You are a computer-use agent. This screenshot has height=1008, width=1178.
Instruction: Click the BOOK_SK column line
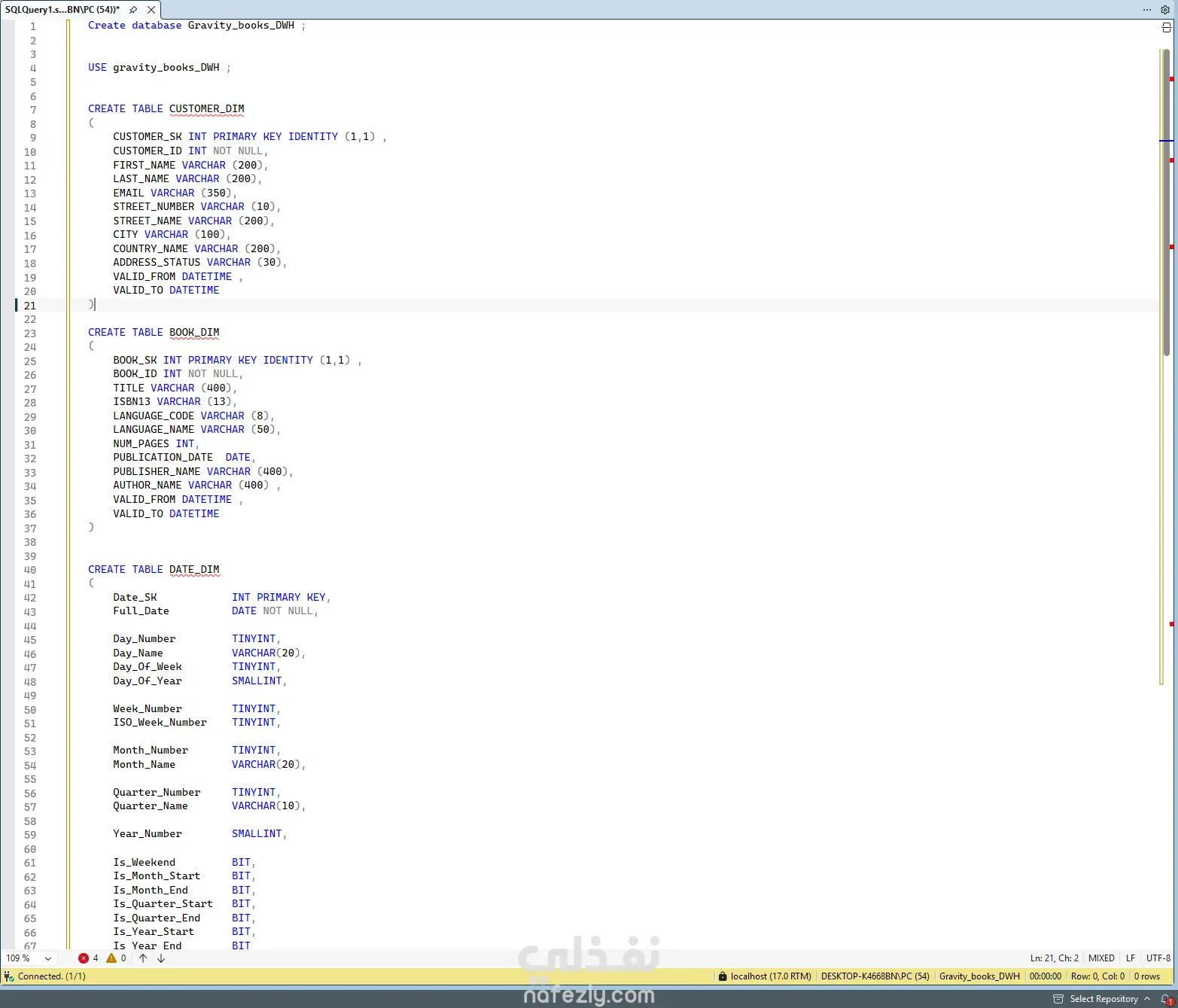tap(237, 361)
